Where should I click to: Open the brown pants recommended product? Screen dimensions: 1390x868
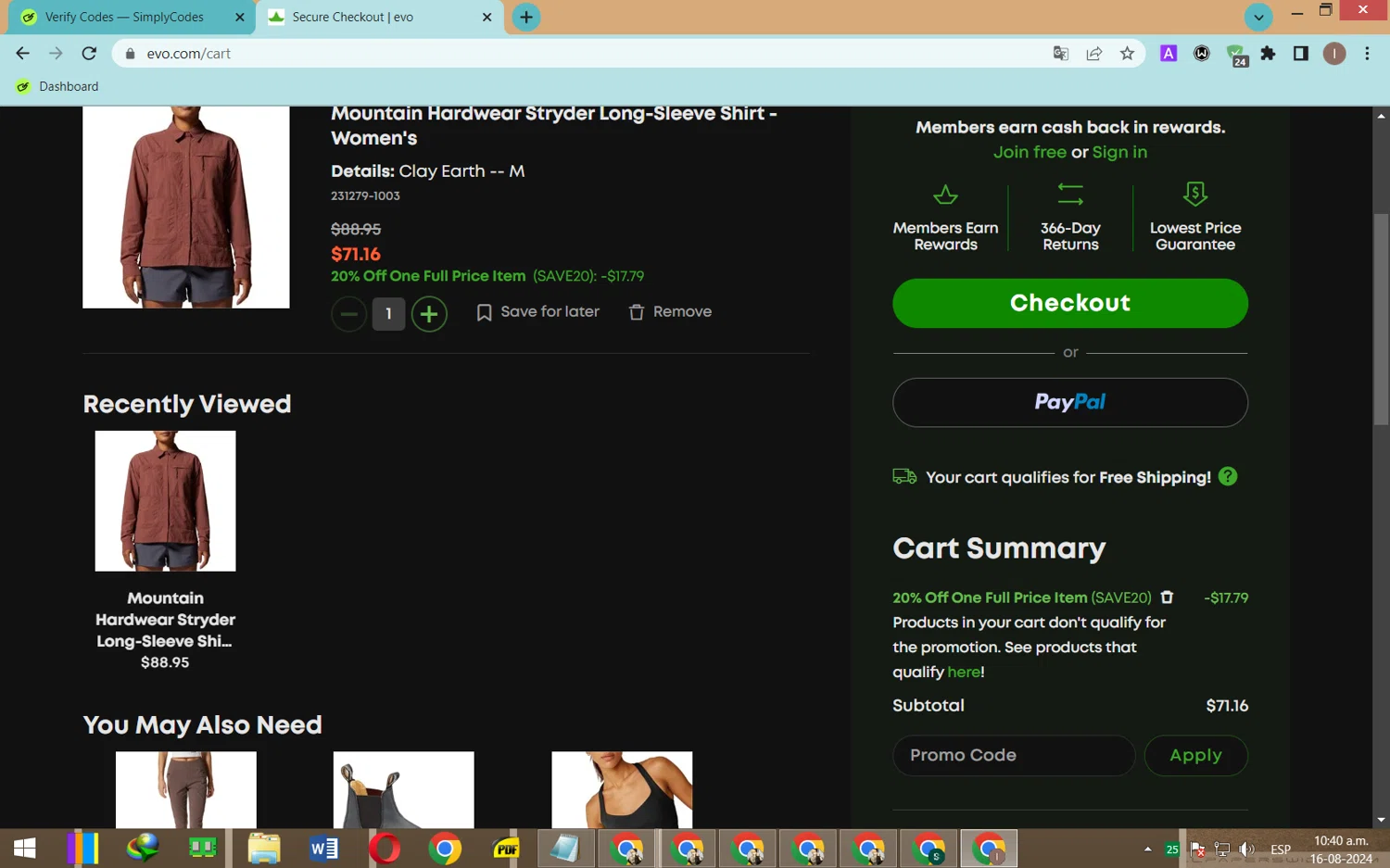(x=186, y=790)
